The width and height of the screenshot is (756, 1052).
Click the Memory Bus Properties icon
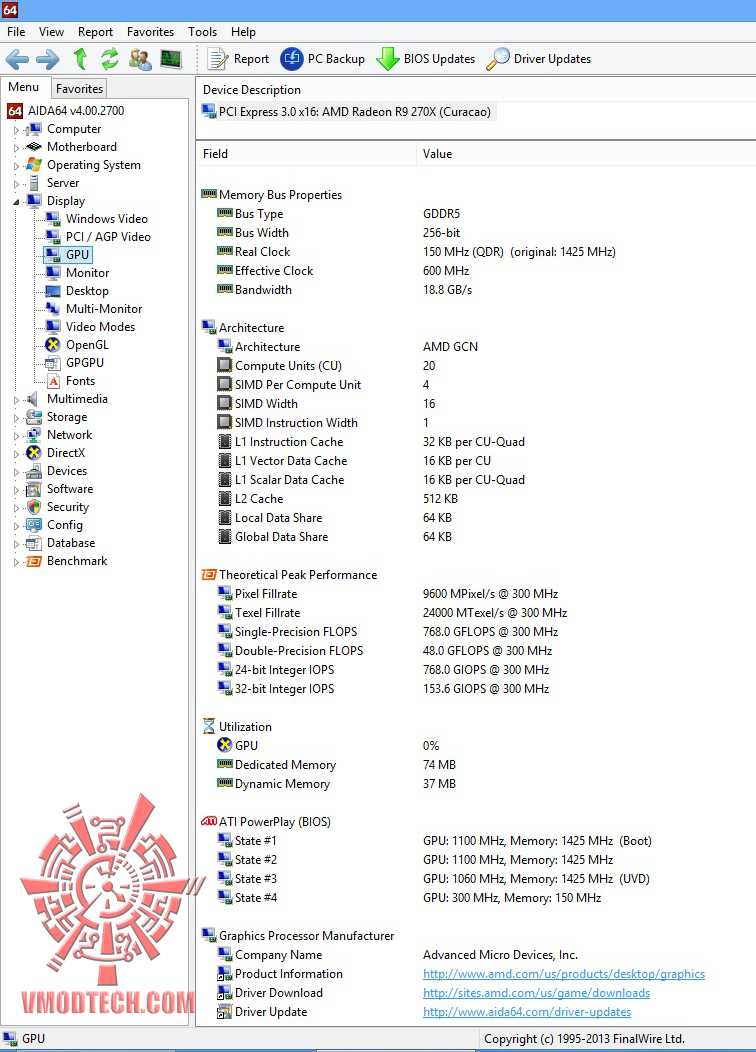[209, 195]
